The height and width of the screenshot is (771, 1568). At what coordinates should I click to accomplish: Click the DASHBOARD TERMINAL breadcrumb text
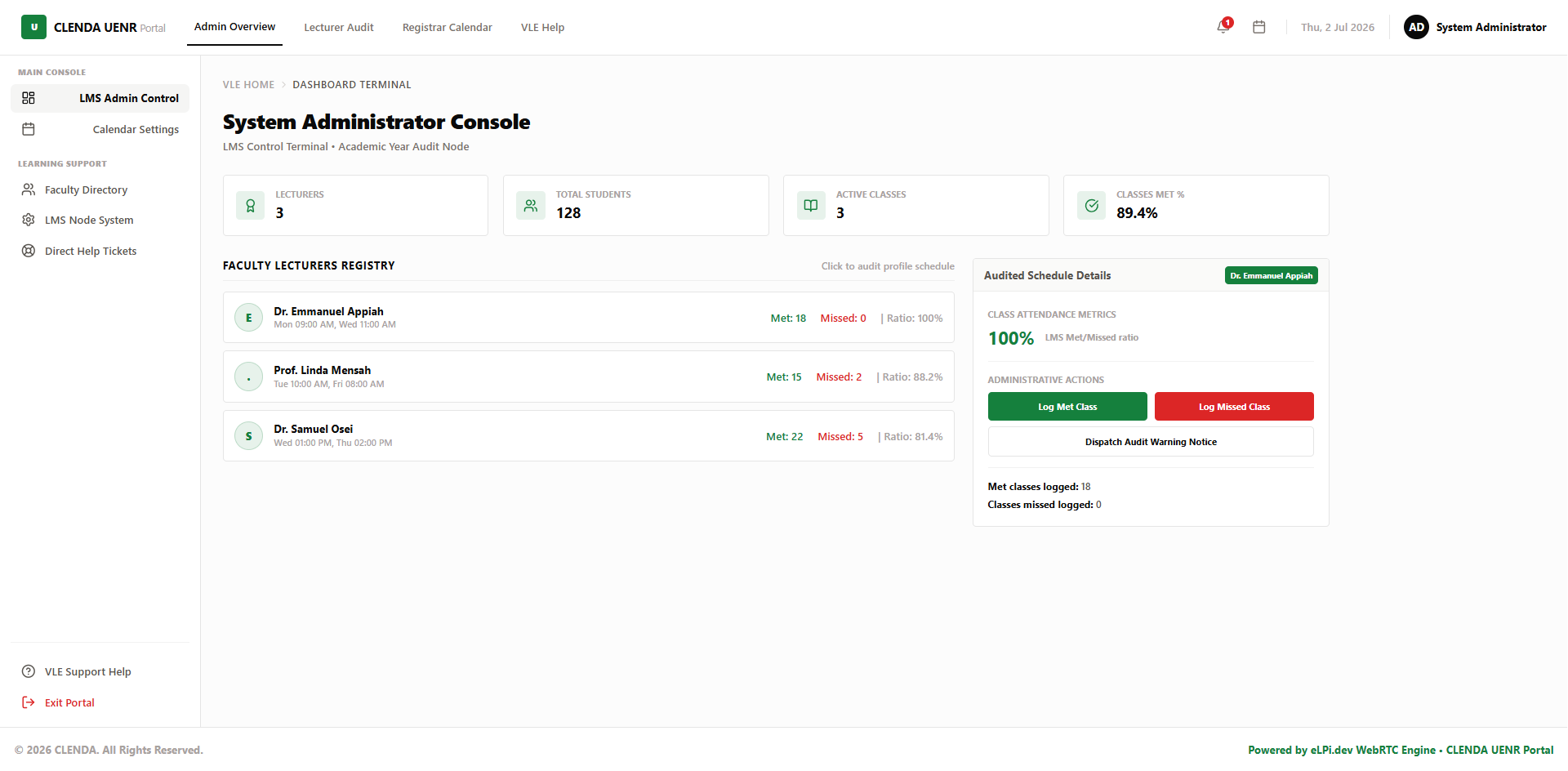pyautogui.click(x=352, y=85)
